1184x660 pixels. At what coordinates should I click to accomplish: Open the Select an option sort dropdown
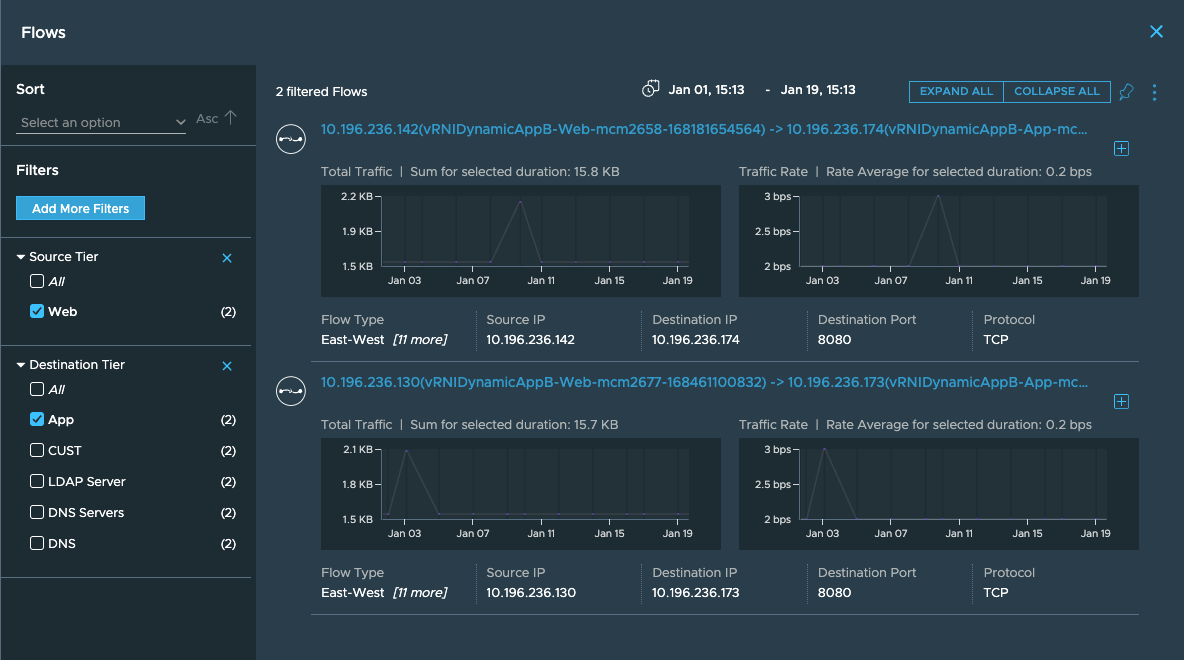pos(101,122)
